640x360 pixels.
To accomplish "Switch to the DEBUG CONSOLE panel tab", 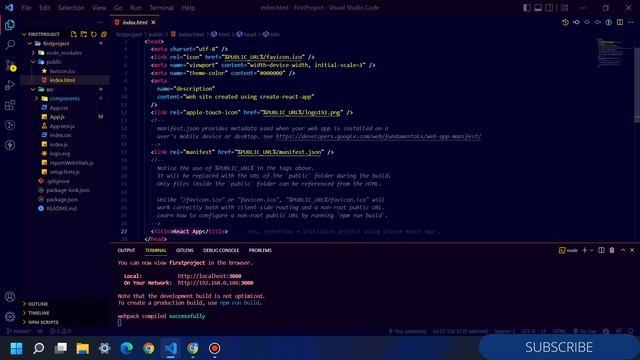I will (x=221, y=250).
